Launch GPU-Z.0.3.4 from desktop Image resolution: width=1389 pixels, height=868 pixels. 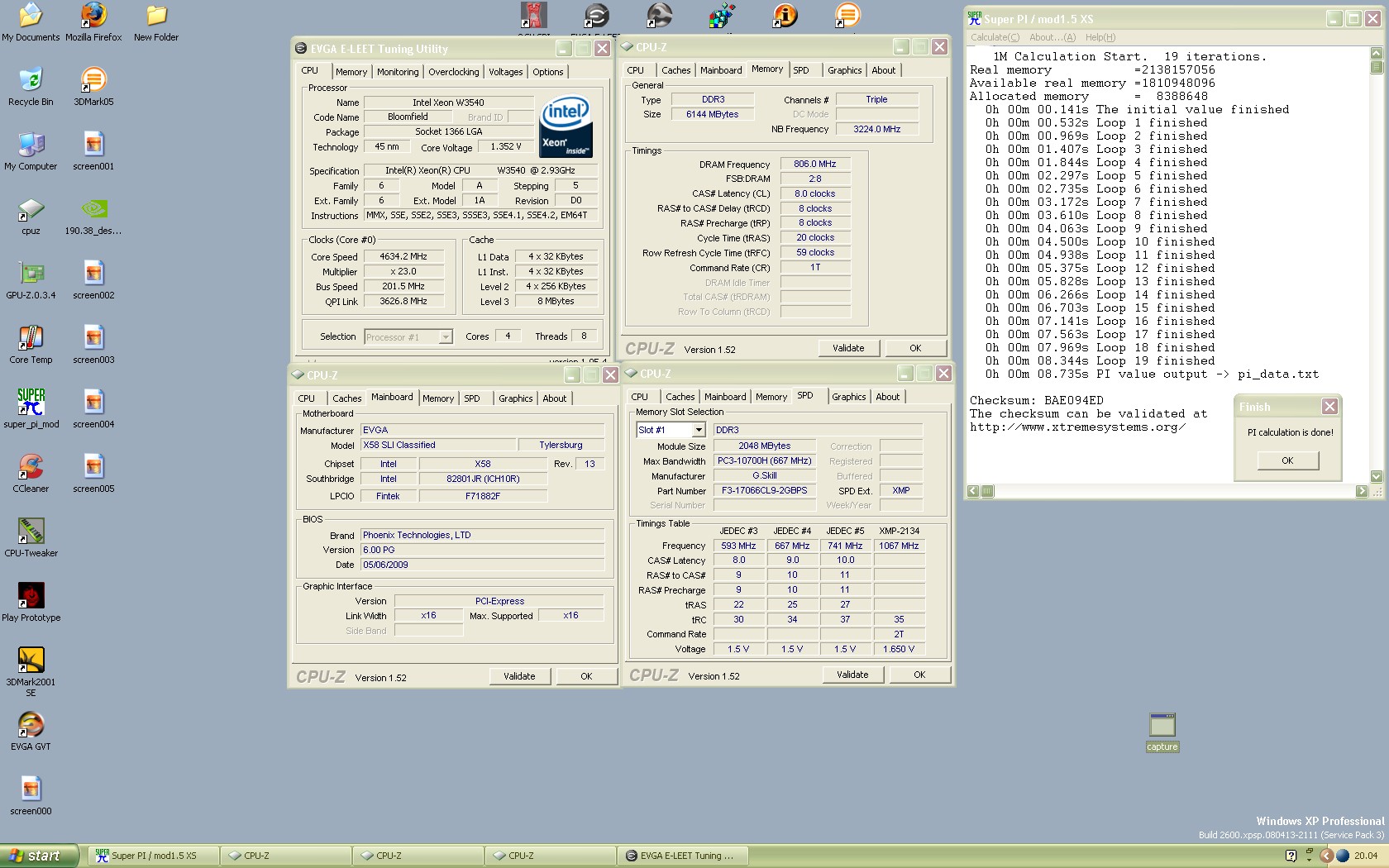(31, 280)
